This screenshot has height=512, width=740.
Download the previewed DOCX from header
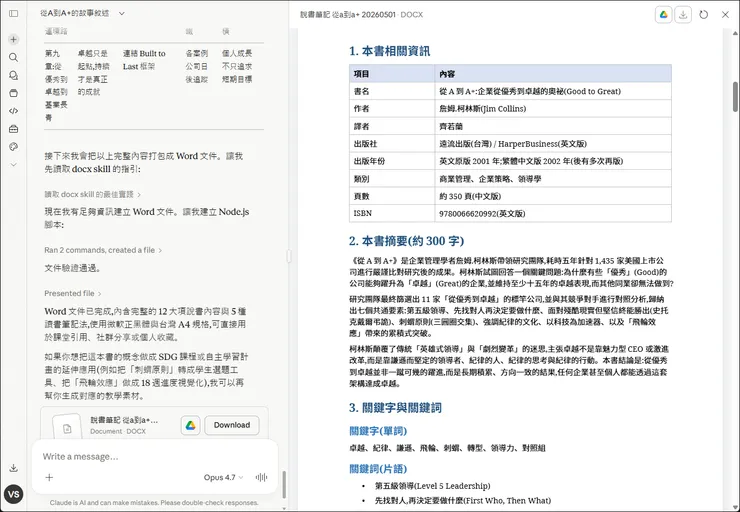pyautogui.click(x=682, y=15)
